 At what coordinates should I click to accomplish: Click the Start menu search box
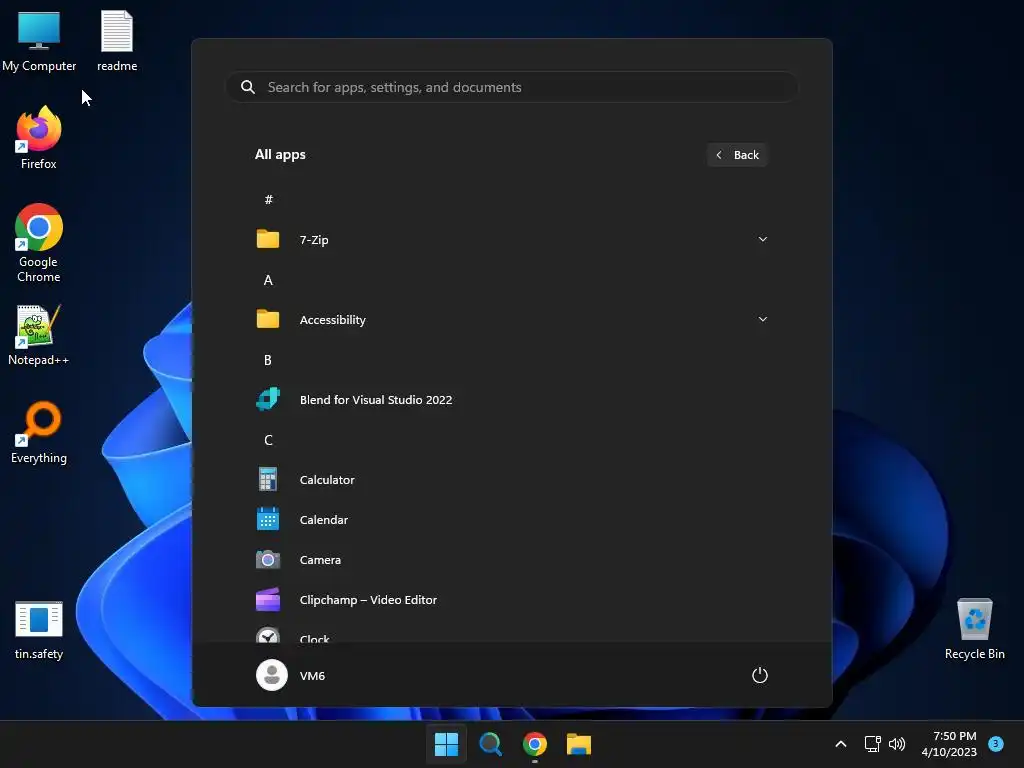click(512, 87)
